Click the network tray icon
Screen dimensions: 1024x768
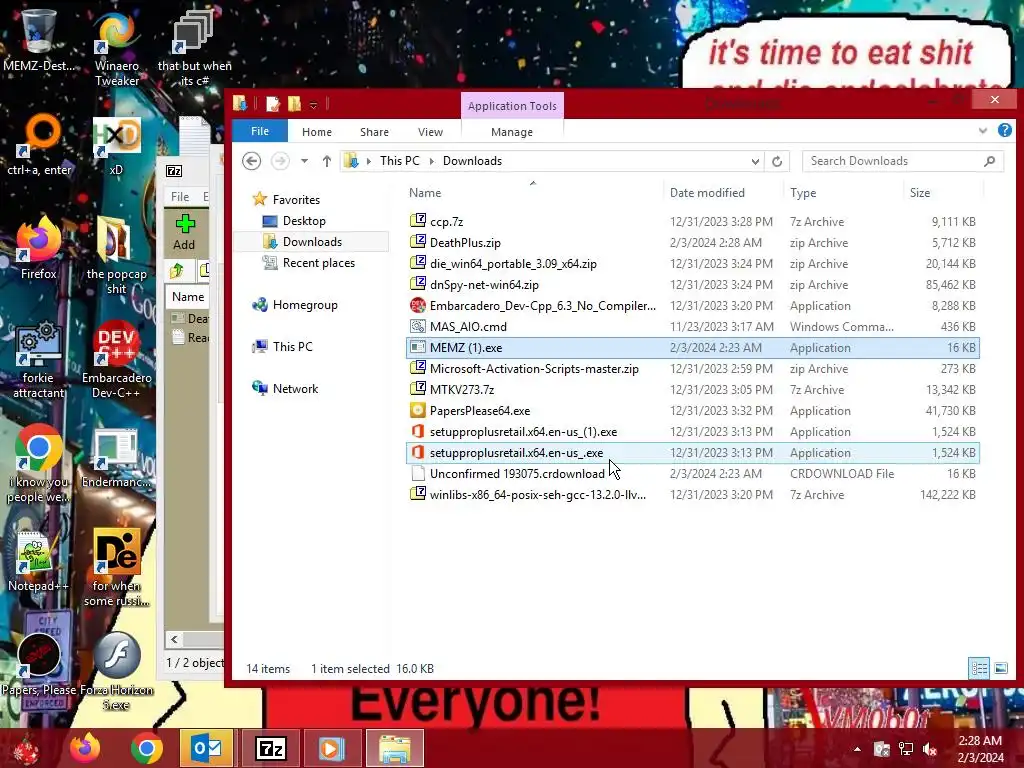coord(906,749)
